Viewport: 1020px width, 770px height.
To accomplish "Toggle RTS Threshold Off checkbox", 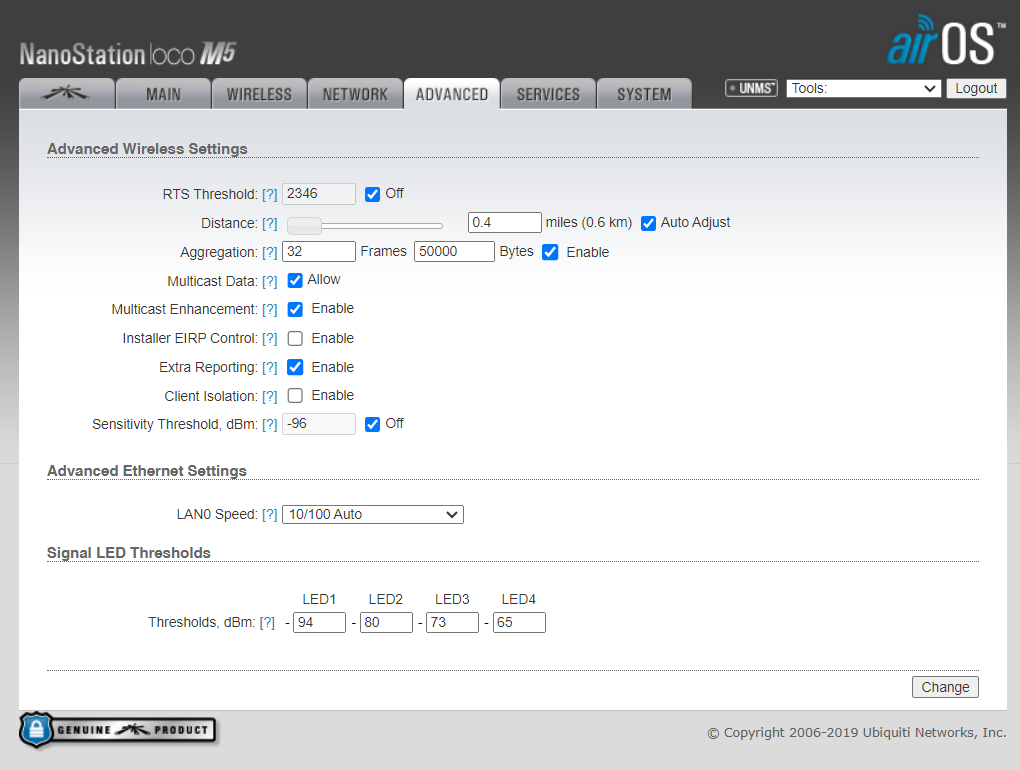I will tap(372, 194).
